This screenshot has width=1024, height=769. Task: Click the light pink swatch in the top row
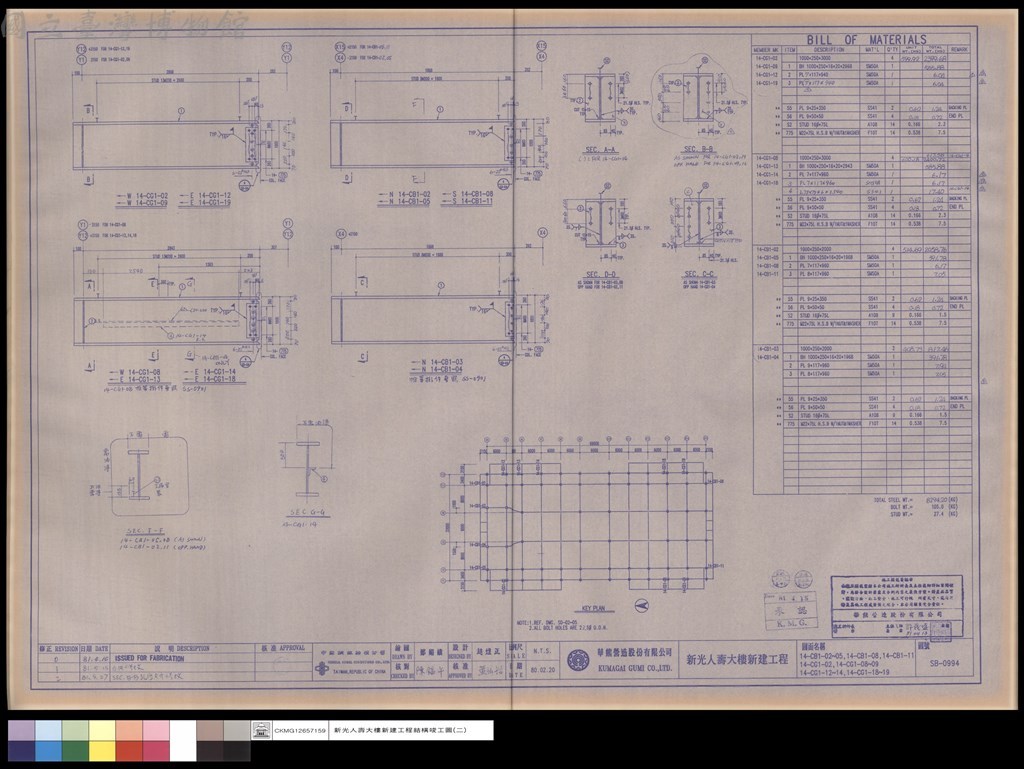pyautogui.click(x=155, y=730)
